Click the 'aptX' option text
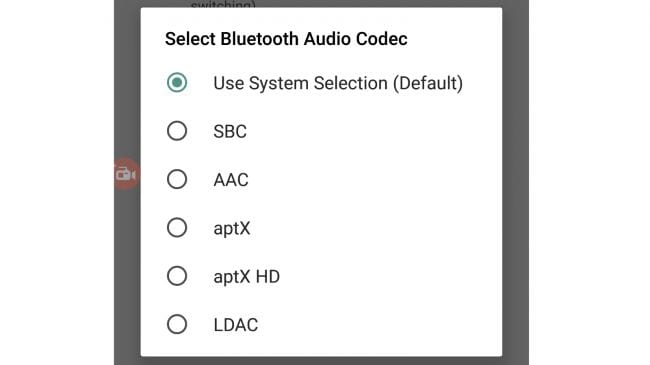Viewport: 650px width, 365px height. tap(232, 229)
